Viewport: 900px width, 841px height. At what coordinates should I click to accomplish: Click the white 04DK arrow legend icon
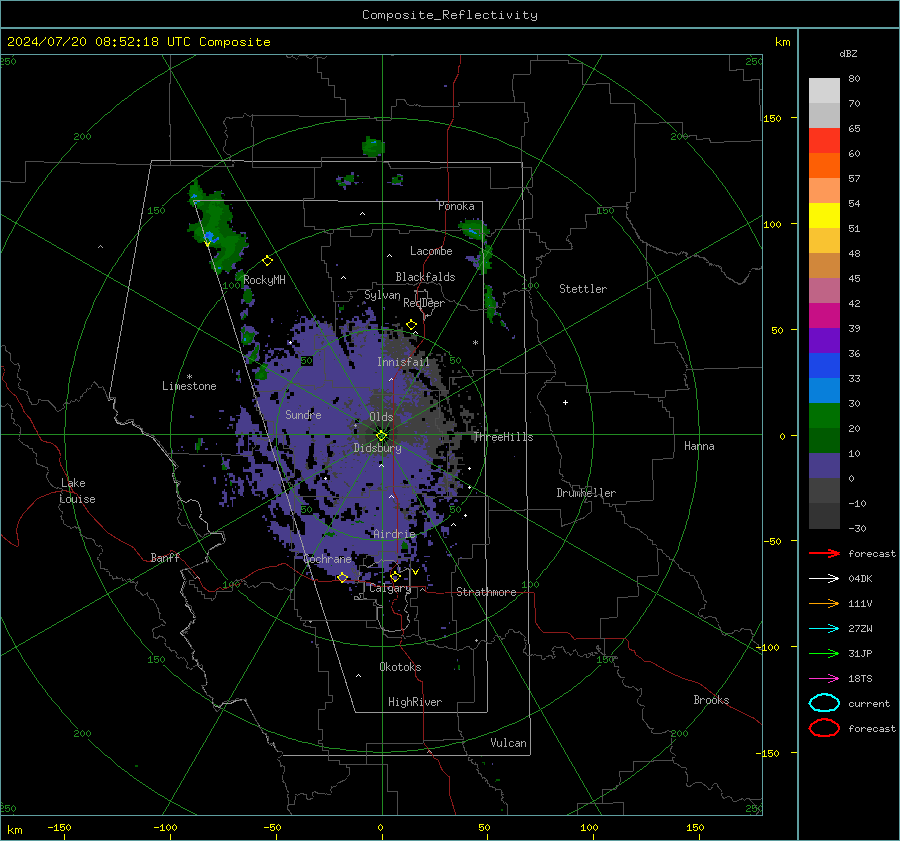click(x=824, y=579)
